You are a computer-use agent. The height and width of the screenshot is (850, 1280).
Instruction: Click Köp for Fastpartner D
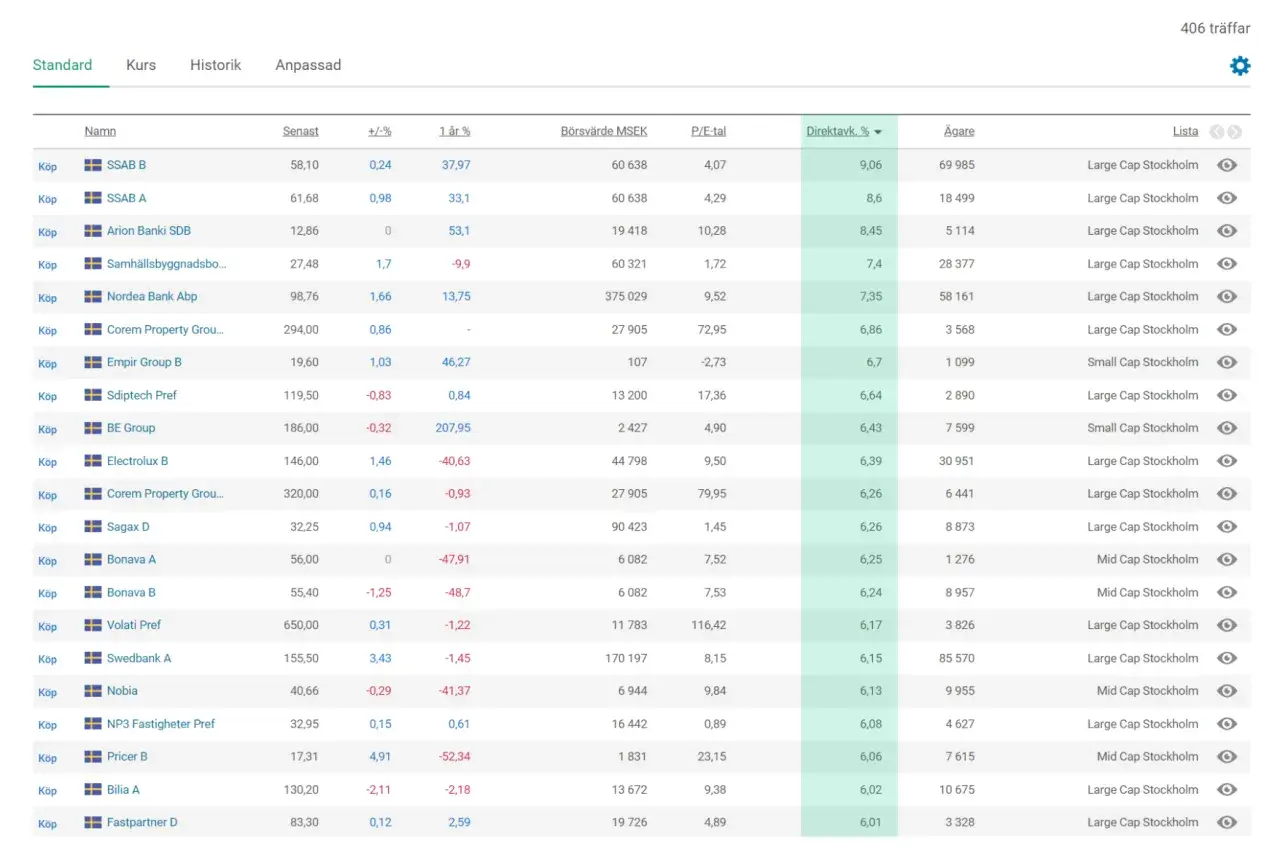click(x=47, y=824)
